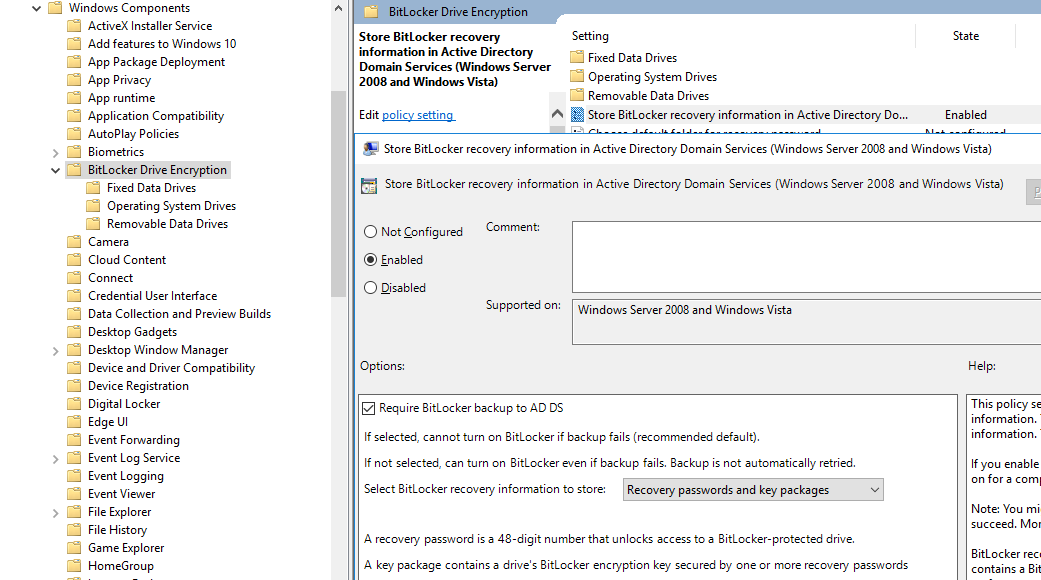Select the App runtime folder icon

click(74, 98)
